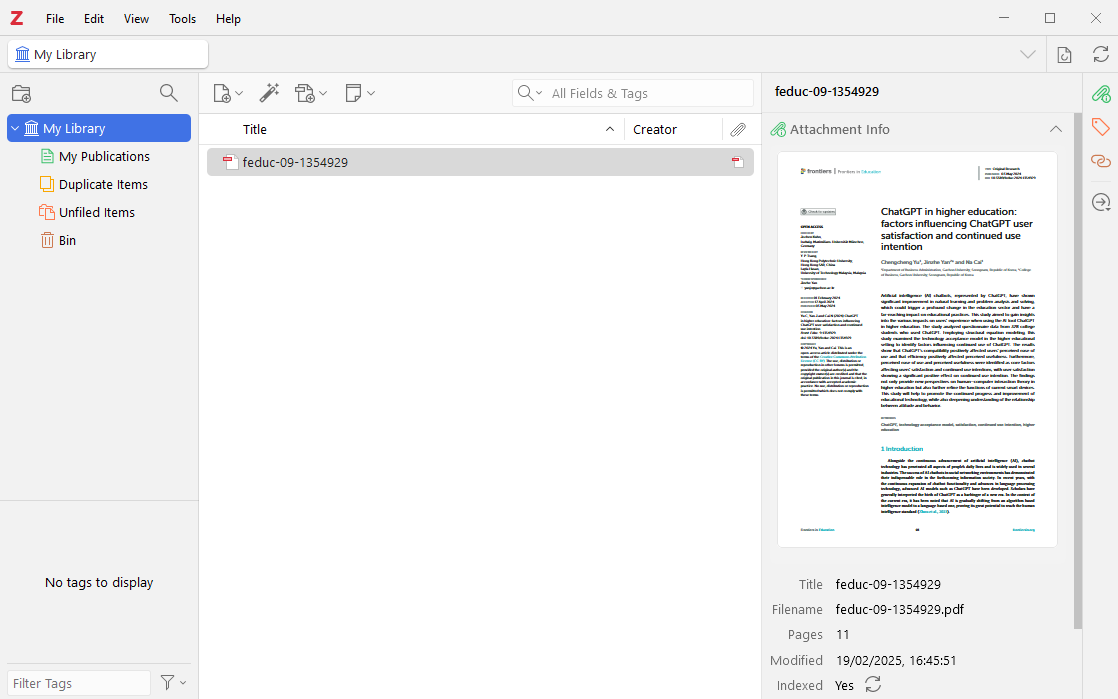Click the Sync with zotero.org icon
This screenshot has height=699, width=1118.
[1101, 54]
